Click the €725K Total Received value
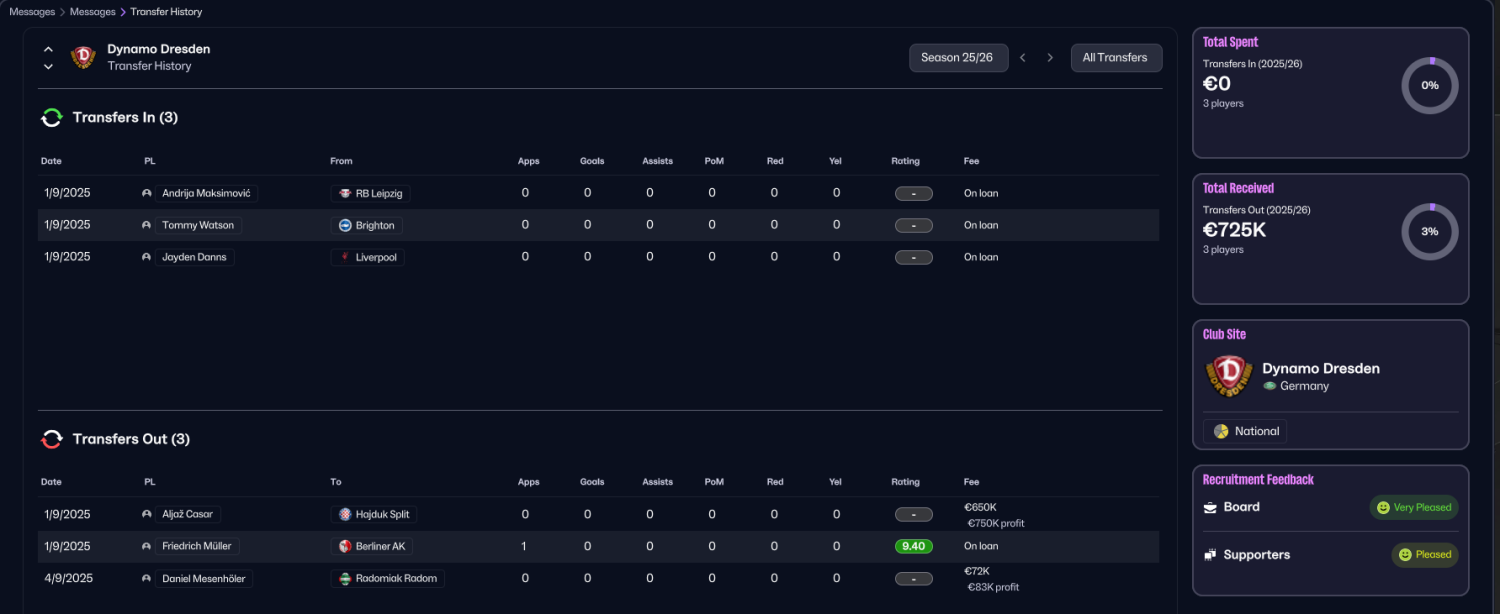 tap(1236, 230)
